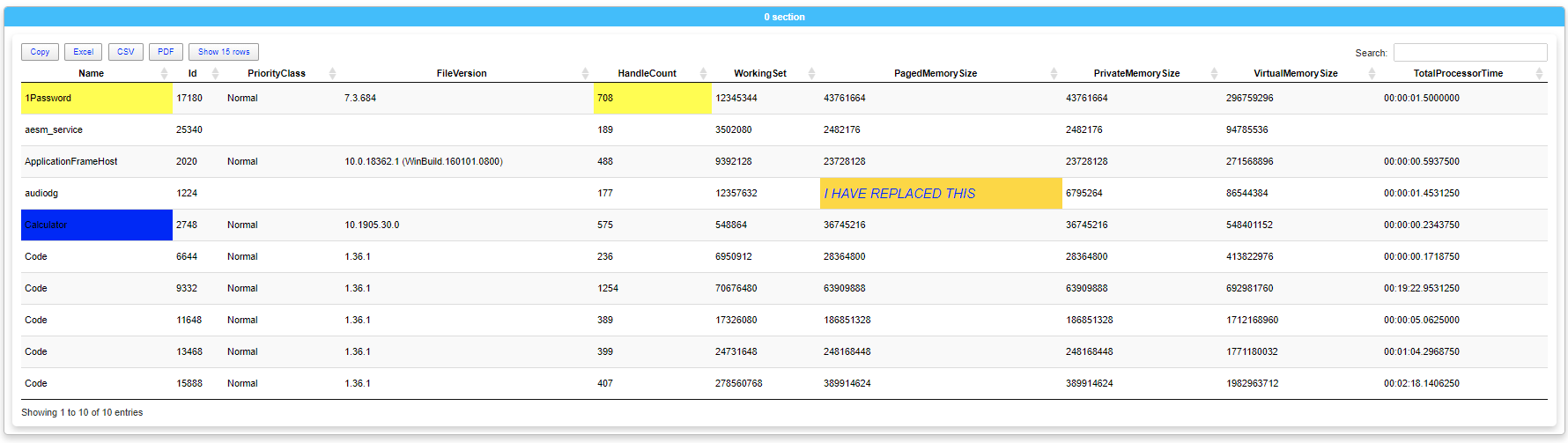This screenshot has height=443, width=1568.
Task: Click the TotalProcessorTime sort arrows icon
Action: click(x=1539, y=73)
